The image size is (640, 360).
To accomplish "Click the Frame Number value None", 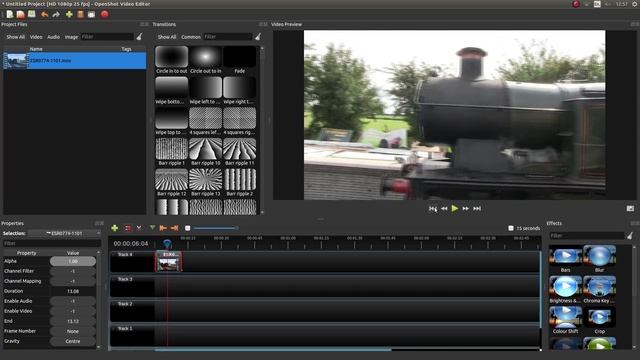I will [x=73, y=331].
